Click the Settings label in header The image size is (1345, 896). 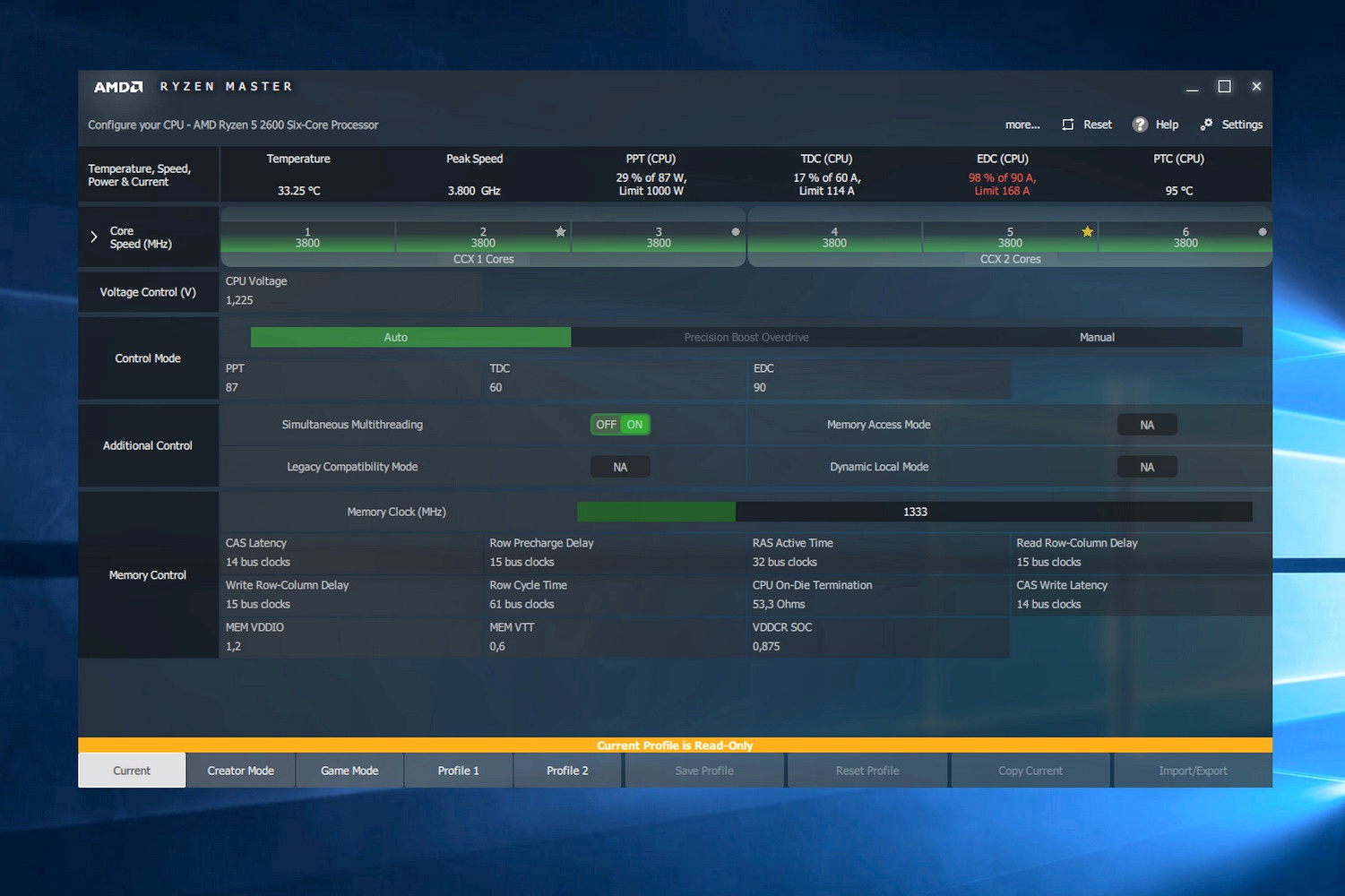(1242, 125)
